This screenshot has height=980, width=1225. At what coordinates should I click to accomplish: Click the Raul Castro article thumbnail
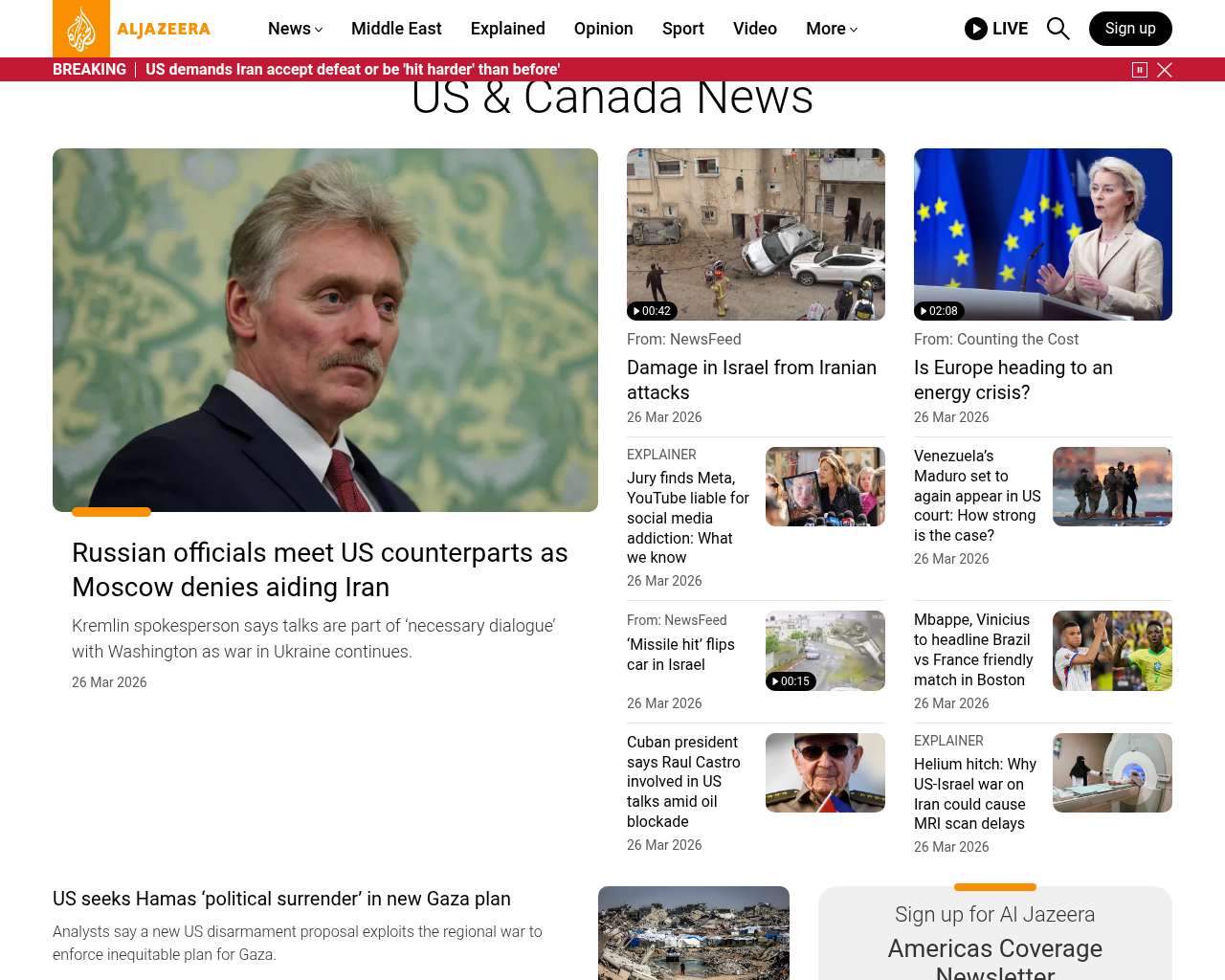(x=824, y=772)
